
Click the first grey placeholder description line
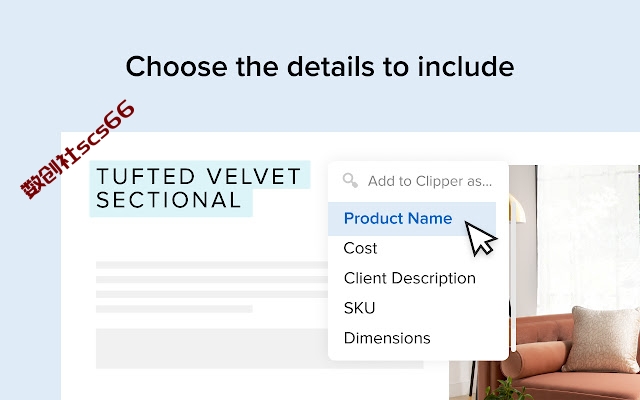(x=212, y=265)
